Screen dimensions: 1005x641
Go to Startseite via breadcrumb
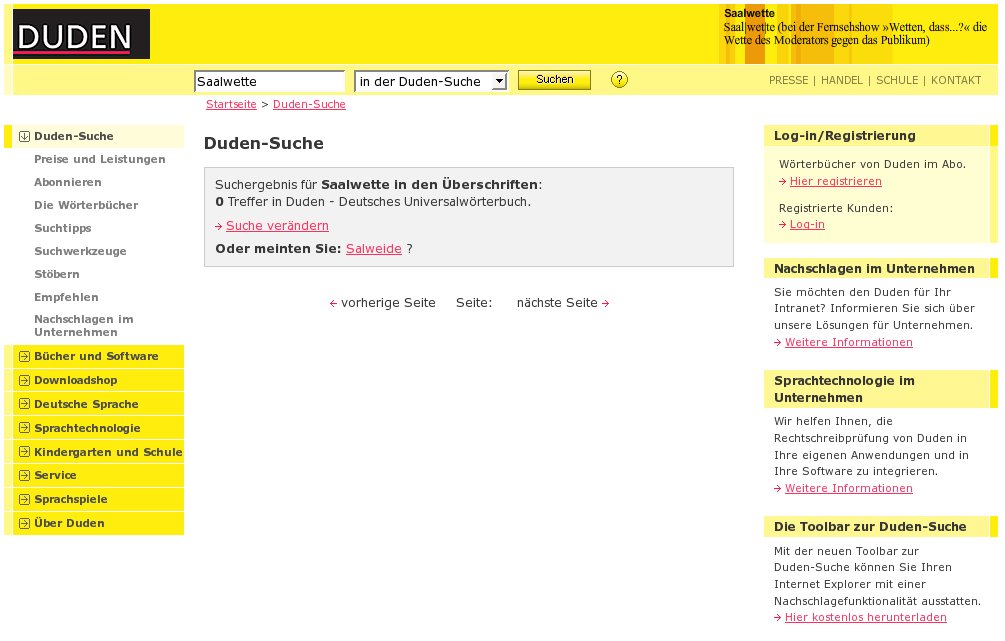tap(231, 104)
